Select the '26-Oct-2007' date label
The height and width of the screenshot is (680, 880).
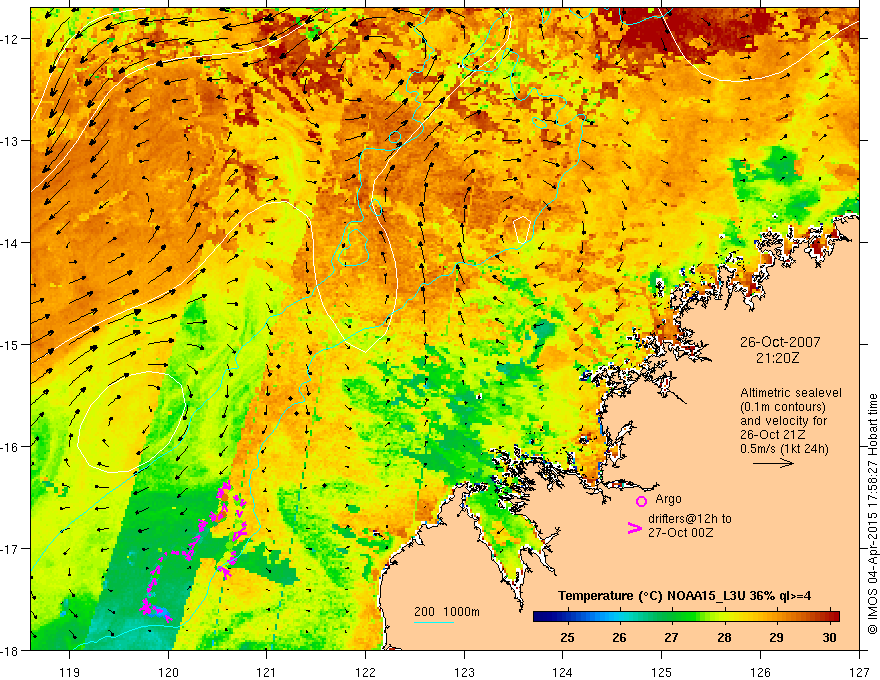780,342
